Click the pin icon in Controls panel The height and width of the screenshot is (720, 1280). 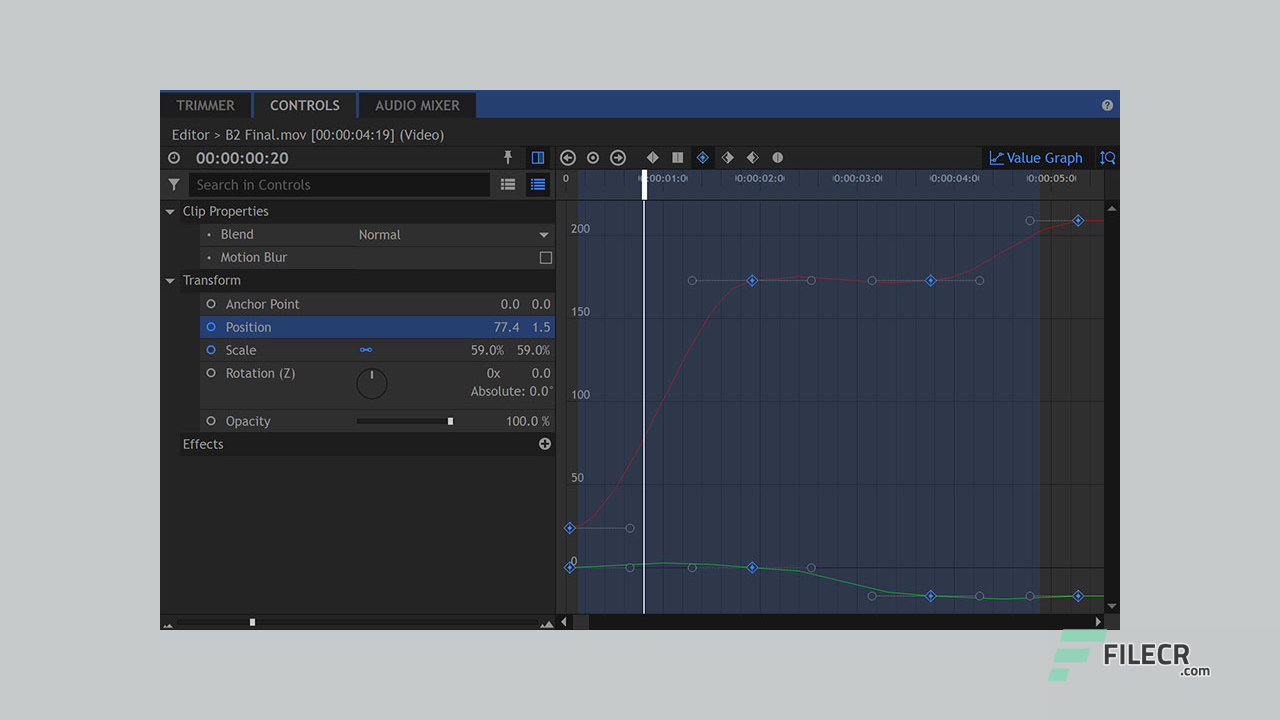coord(508,158)
